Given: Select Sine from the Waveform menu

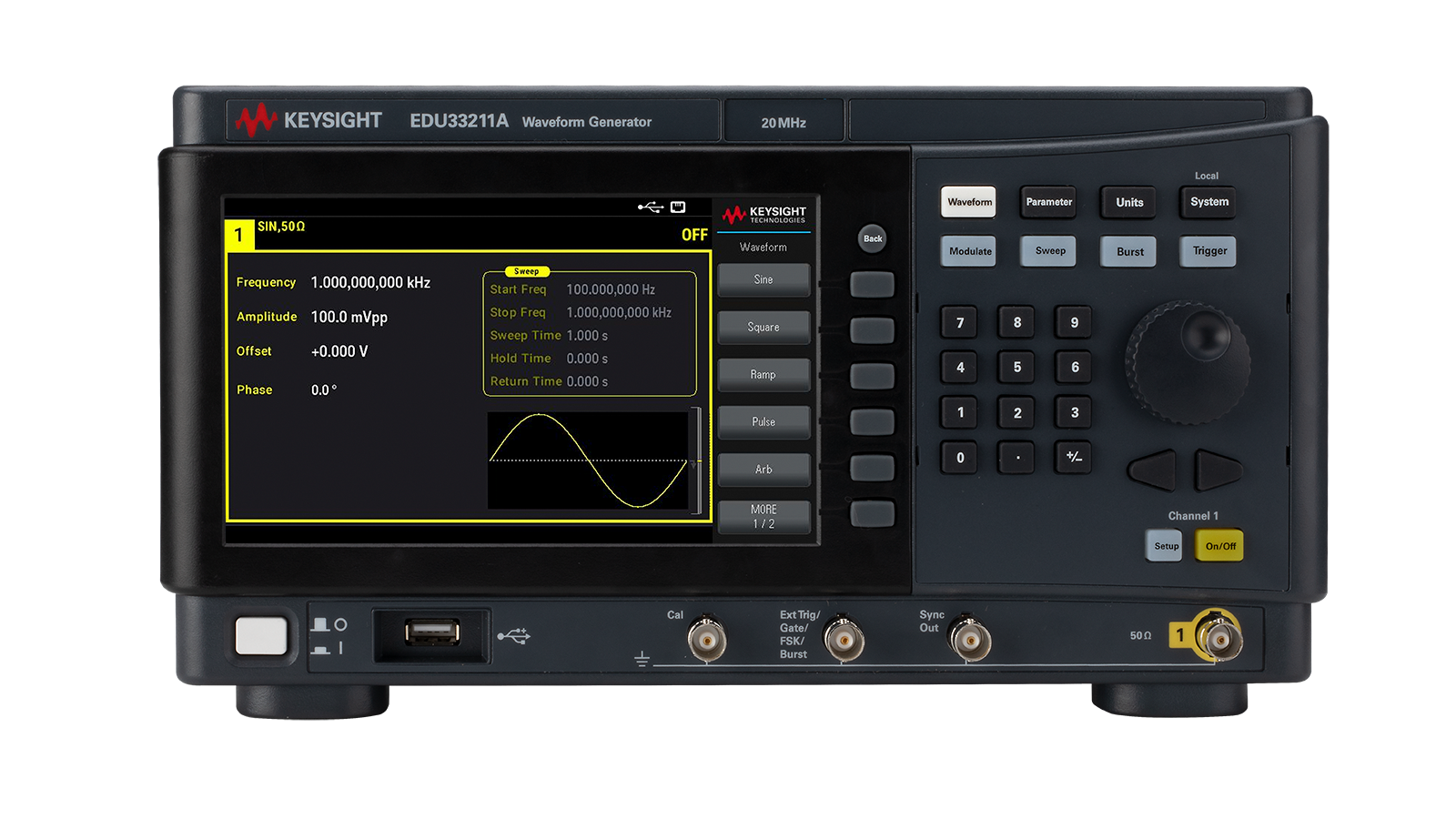Looking at the screenshot, I should click(x=763, y=280).
